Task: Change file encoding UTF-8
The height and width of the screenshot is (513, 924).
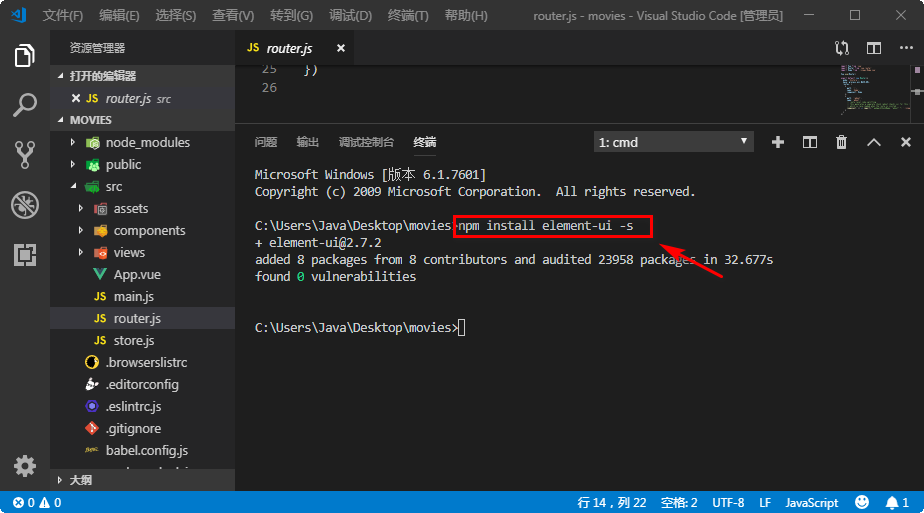Action: coord(728,502)
